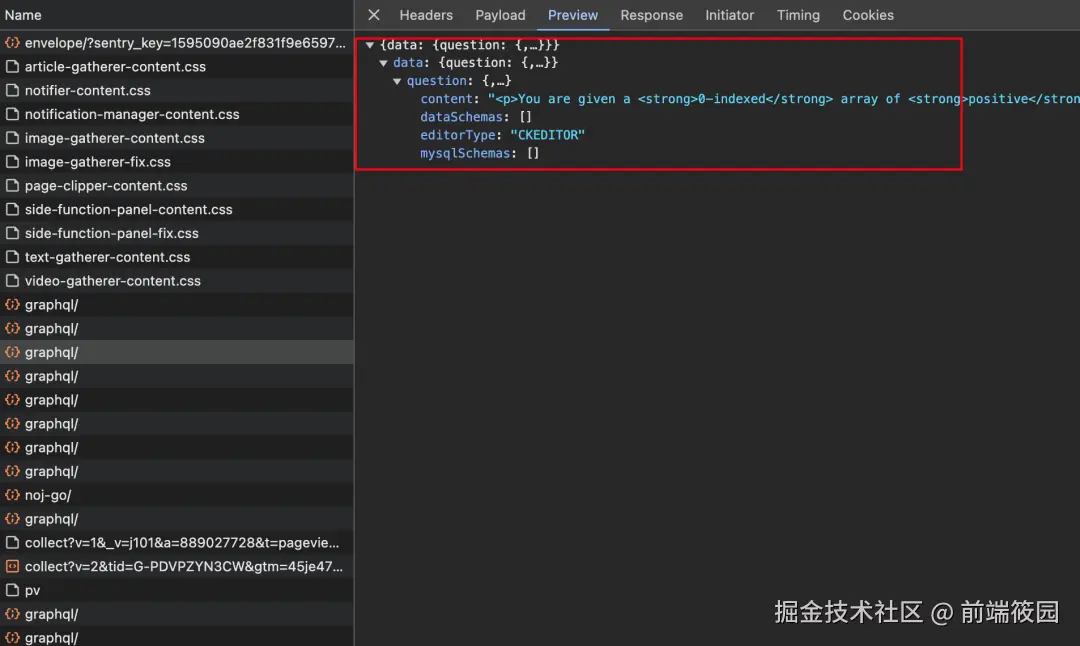This screenshot has height=646, width=1080.
Task: Select the editorType "CKEDITOR" line
Action: pyautogui.click(x=502, y=135)
